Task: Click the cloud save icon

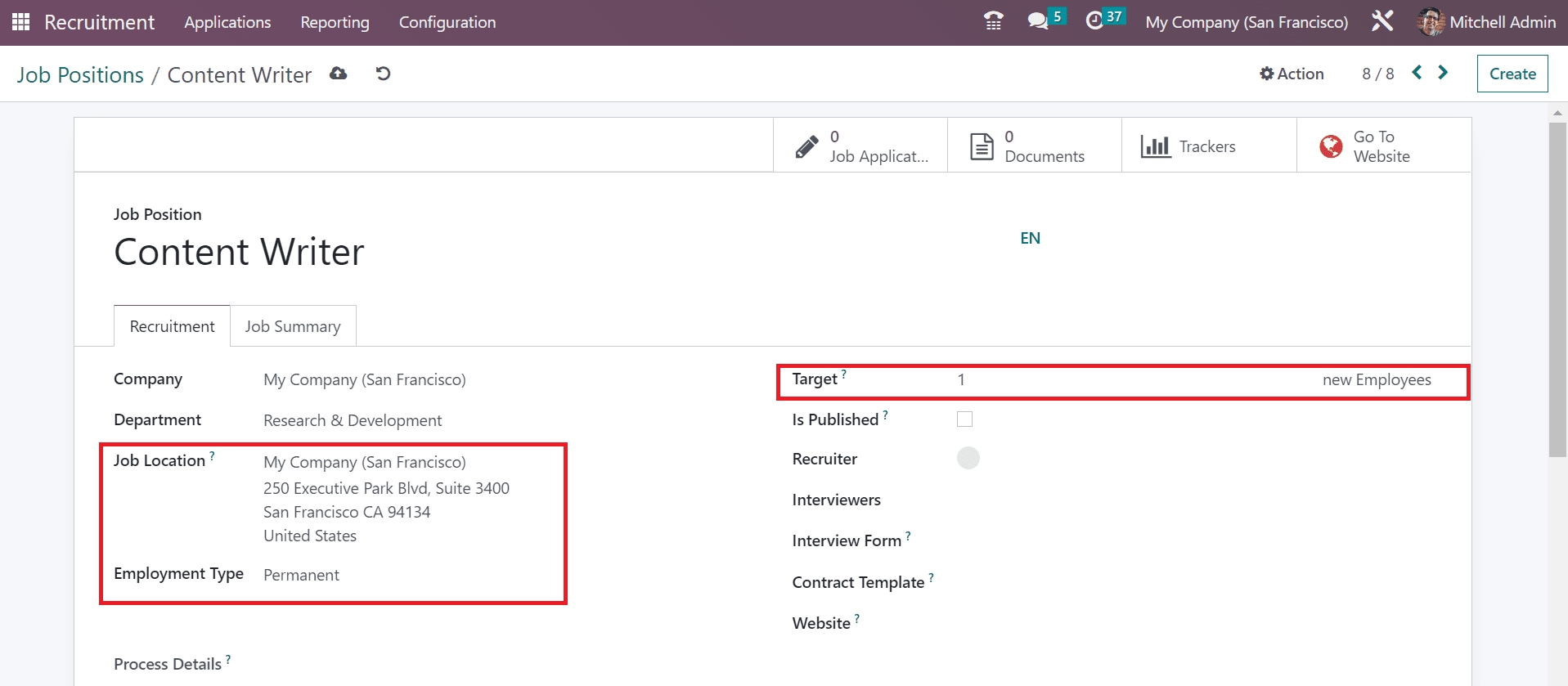Action: tap(338, 74)
